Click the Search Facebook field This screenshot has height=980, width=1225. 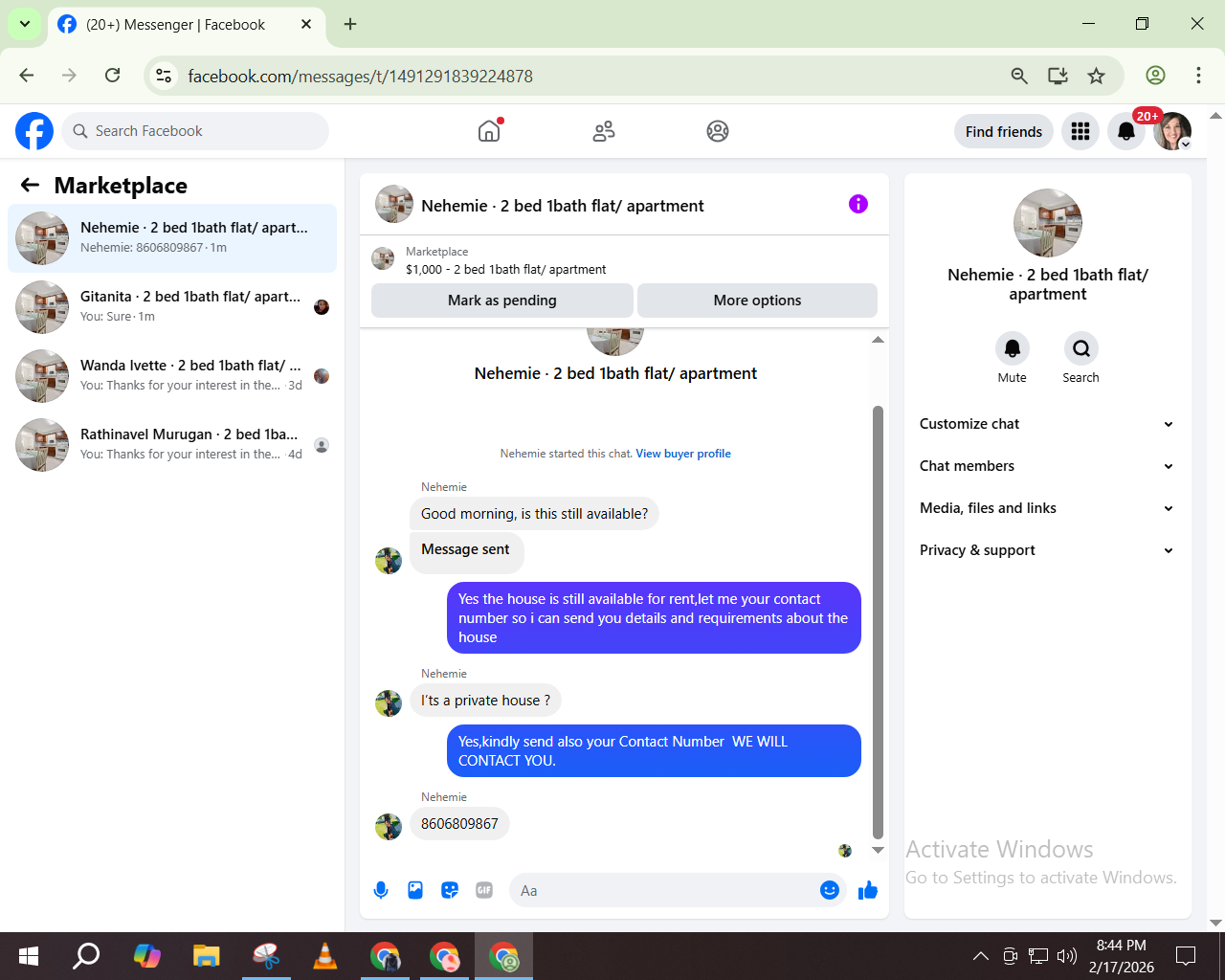(195, 131)
